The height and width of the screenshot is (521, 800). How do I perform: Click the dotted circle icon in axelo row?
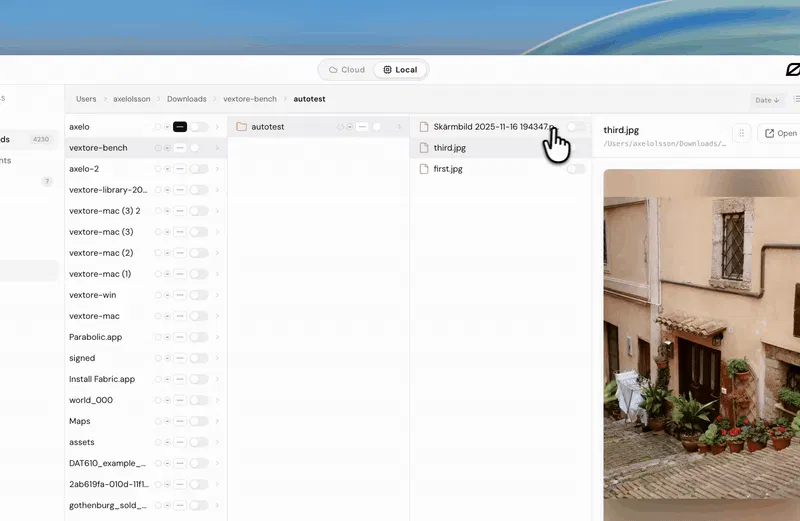click(167, 127)
